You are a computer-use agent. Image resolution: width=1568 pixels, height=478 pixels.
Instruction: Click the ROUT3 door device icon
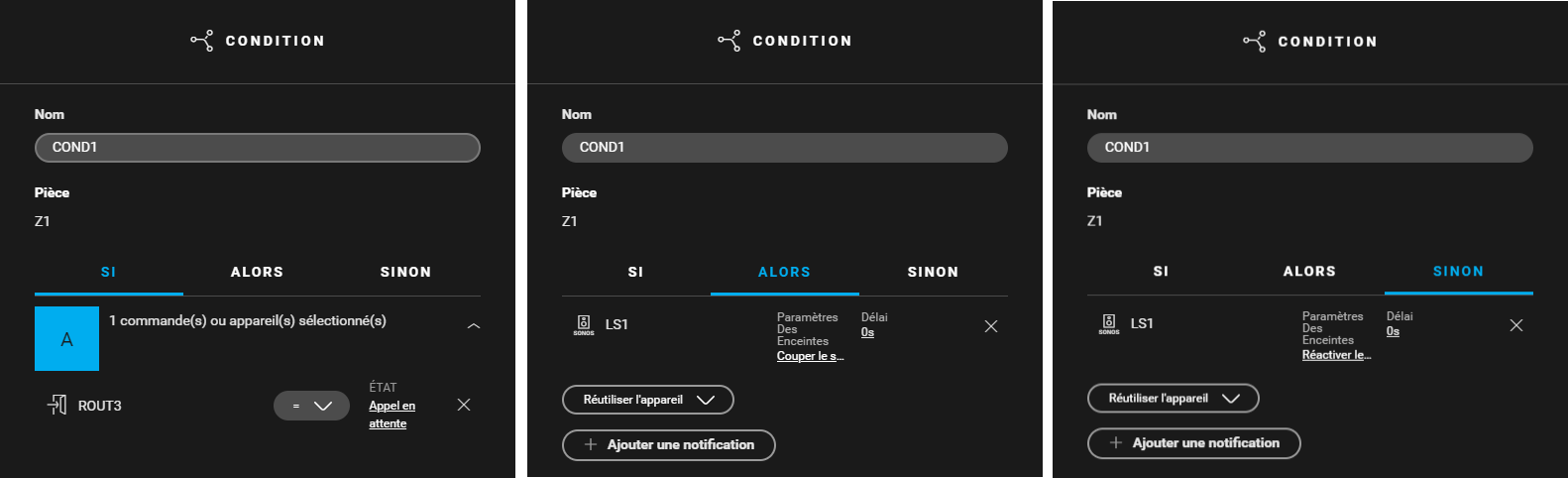[57, 405]
